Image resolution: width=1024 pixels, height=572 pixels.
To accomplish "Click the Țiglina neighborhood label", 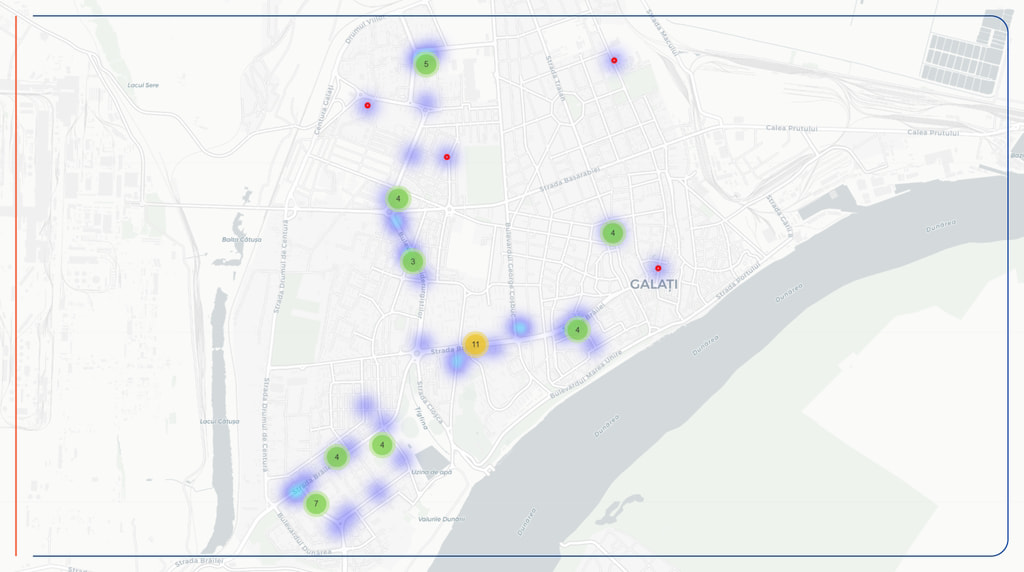I will pyautogui.click(x=422, y=418).
